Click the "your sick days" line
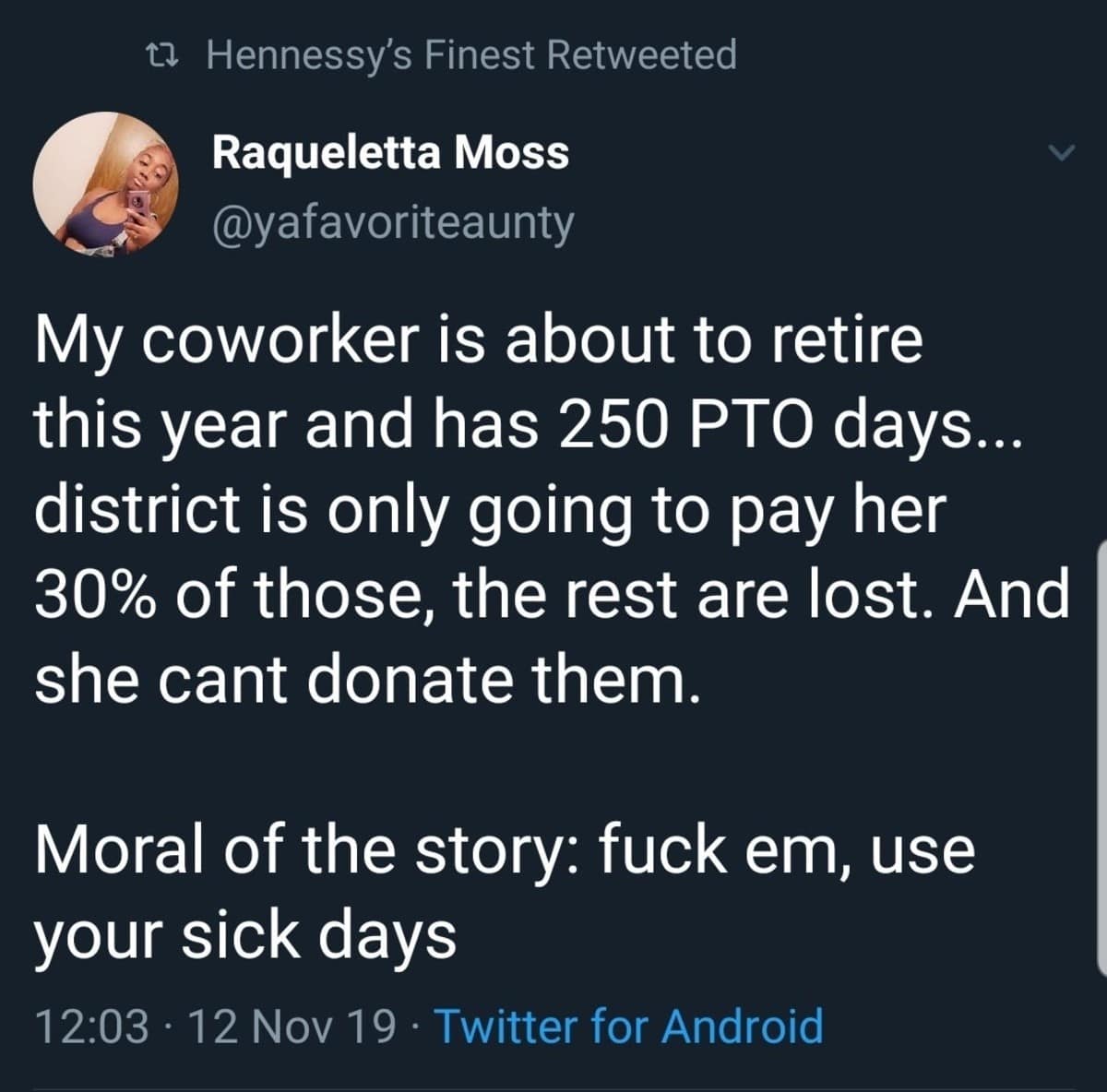This screenshot has height=1092, width=1107. [245, 934]
